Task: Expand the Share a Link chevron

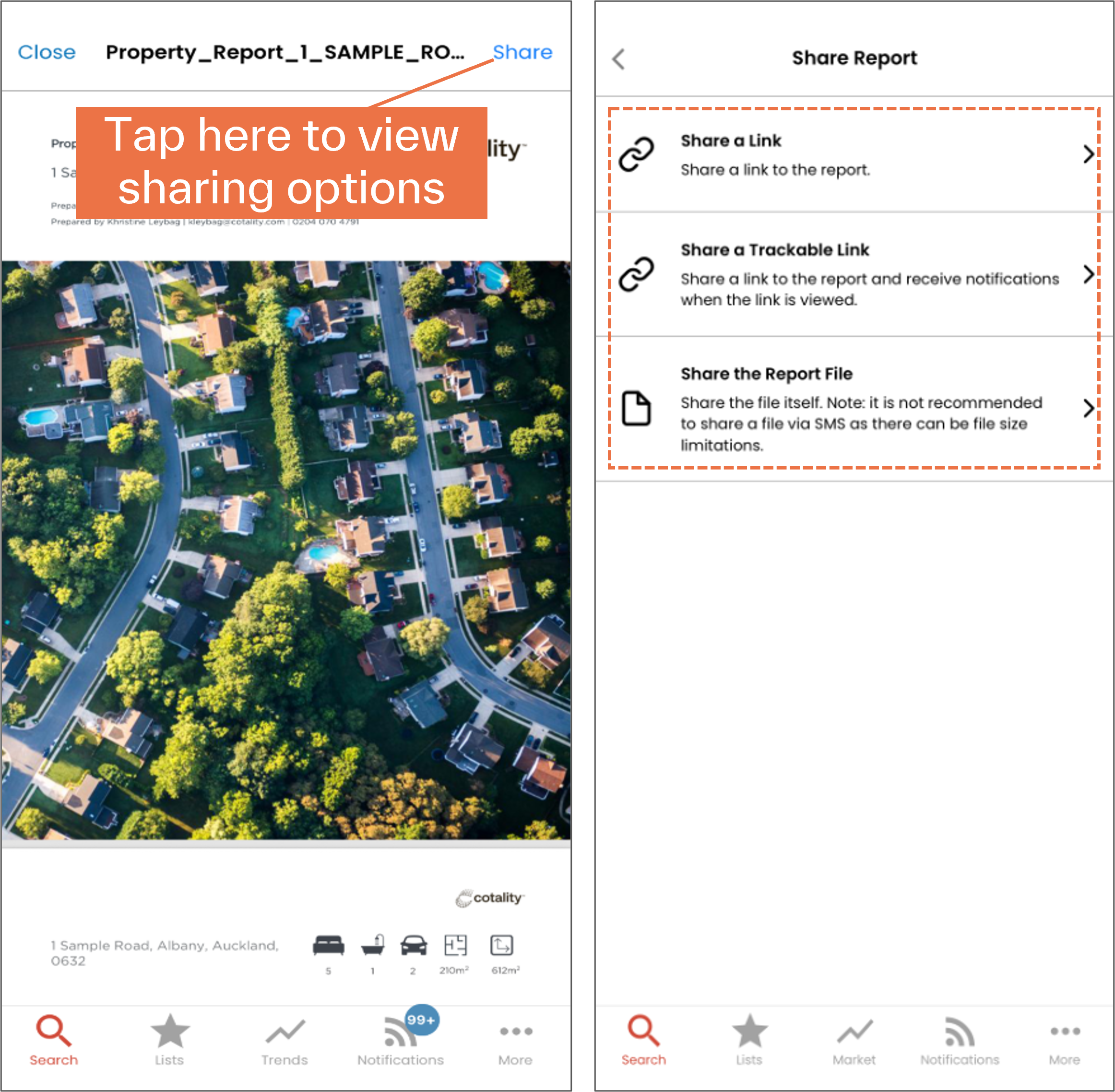Action: click(x=1088, y=154)
